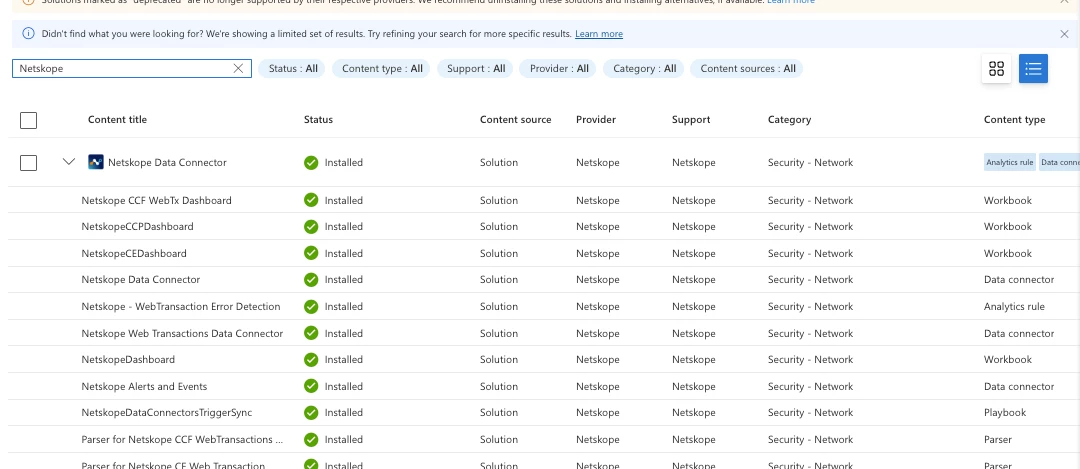Open the Content sources filter
The width and height of the screenshot is (1080, 469).
pyautogui.click(x=747, y=69)
